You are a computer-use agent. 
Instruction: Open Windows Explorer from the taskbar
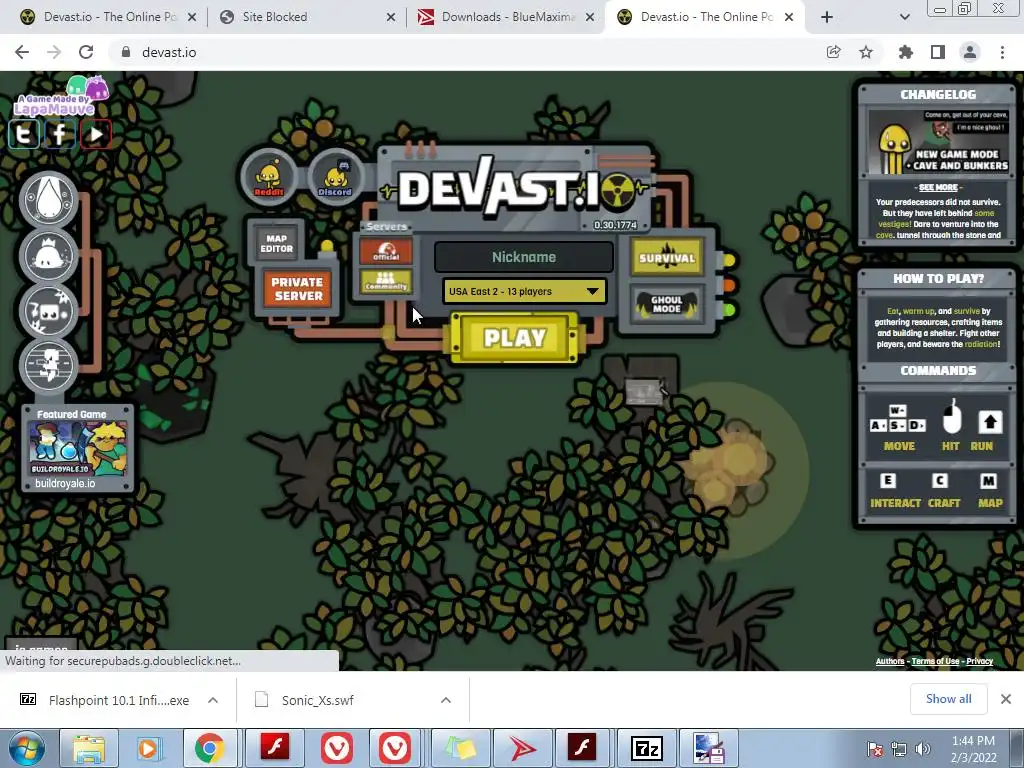point(88,748)
